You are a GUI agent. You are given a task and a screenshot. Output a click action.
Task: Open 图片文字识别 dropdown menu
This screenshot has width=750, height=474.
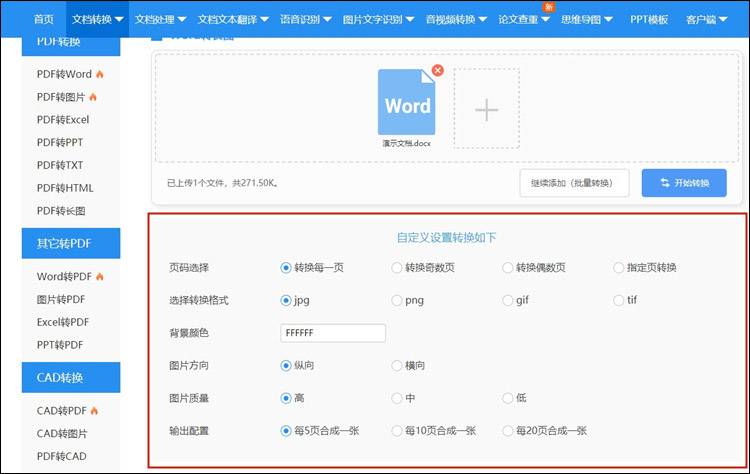tap(378, 19)
